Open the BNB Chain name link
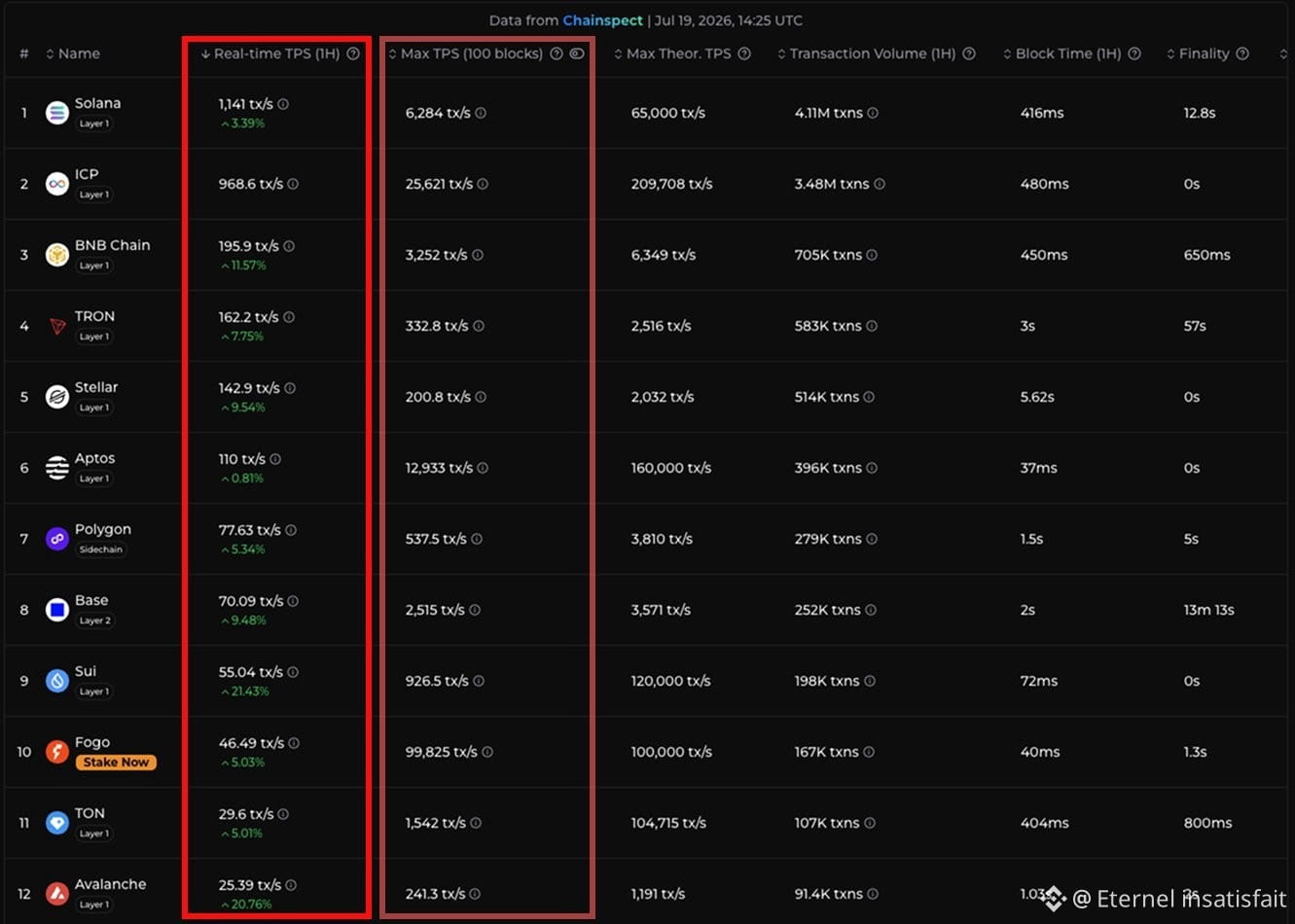The height and width of the screenshot is (924, 1295). pos(113,245)
